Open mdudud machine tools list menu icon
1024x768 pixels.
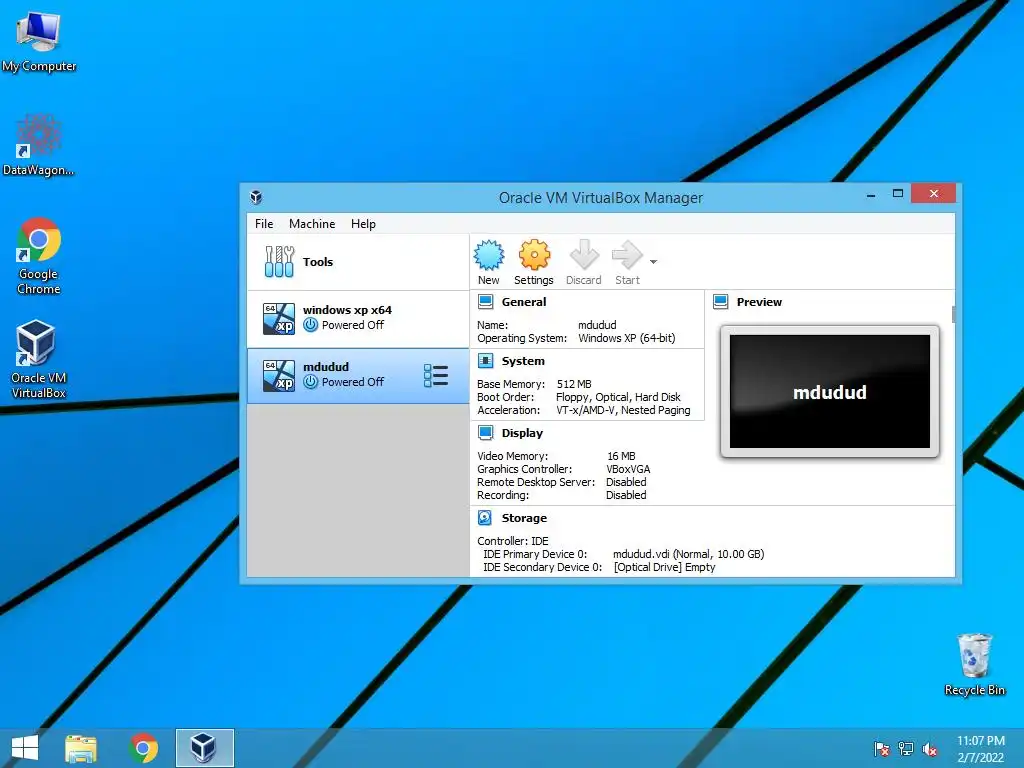point(436,376)
